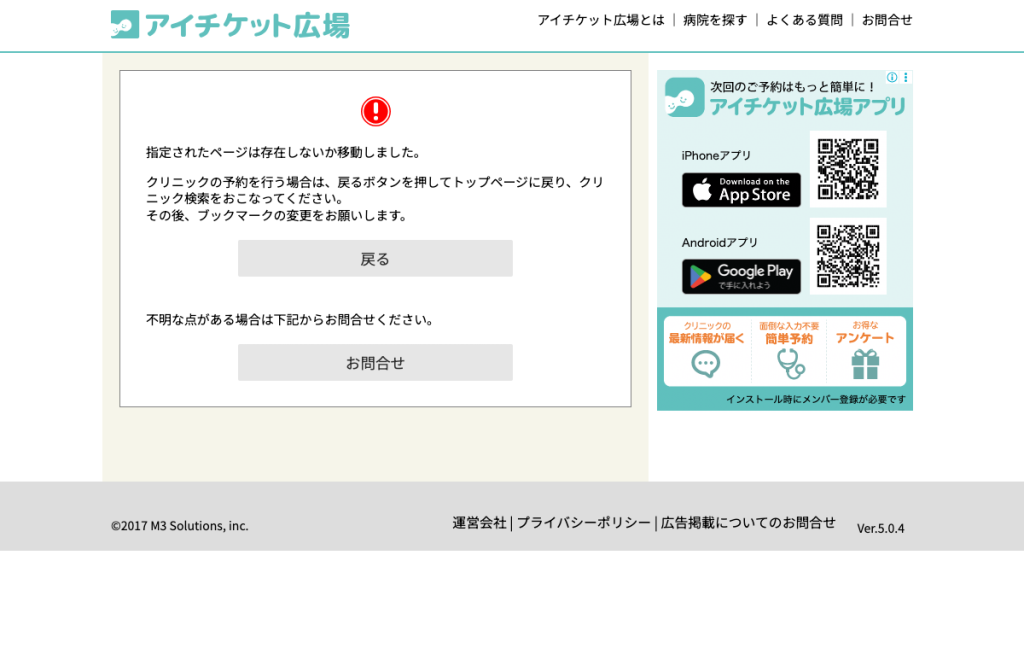
Task: Click the stethoscope 簡単予約 icon
Action: click(x=791, y=364)
